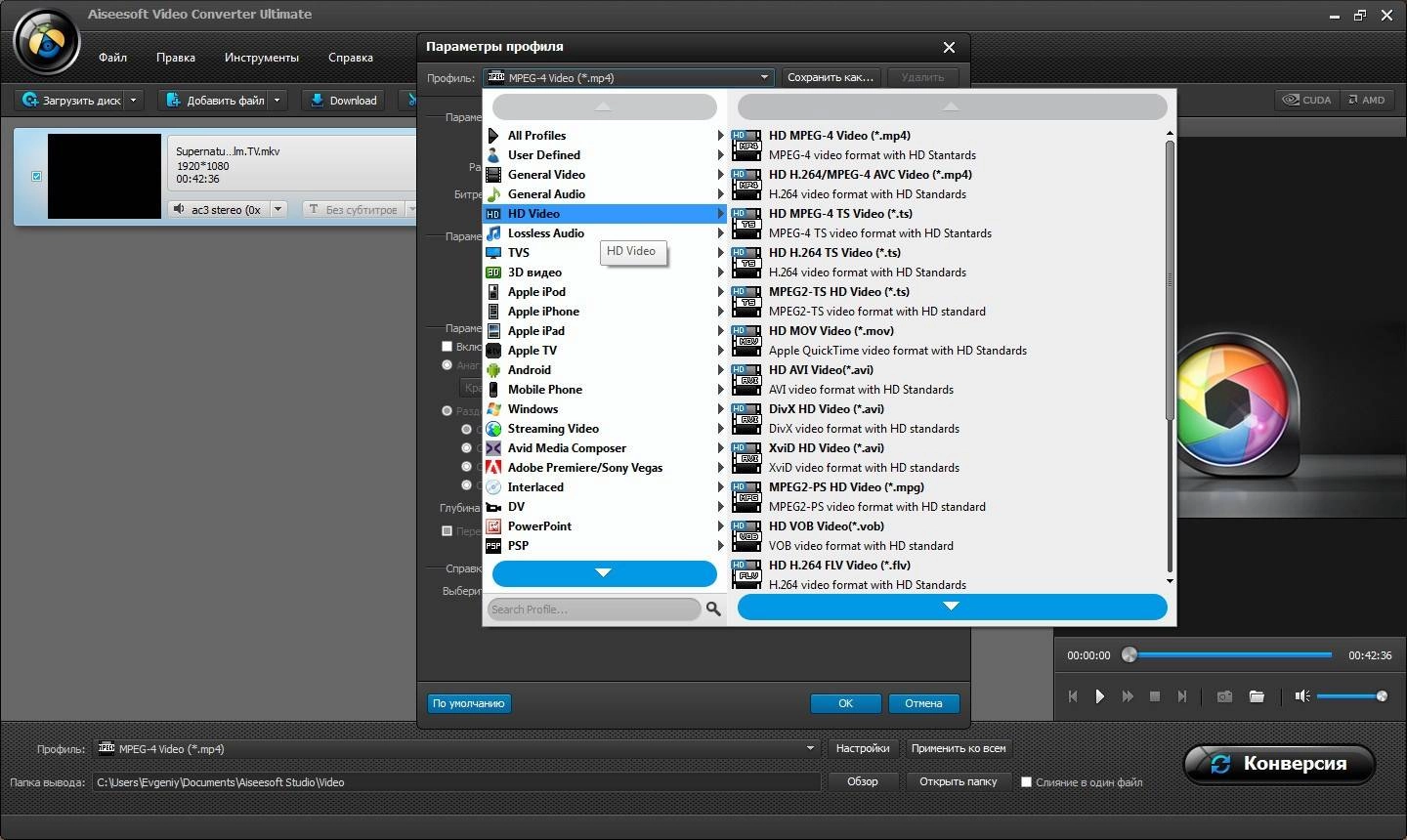1407x840 pixels.
Task: Click the category list blue down arrow
Action: coord(605,573)
